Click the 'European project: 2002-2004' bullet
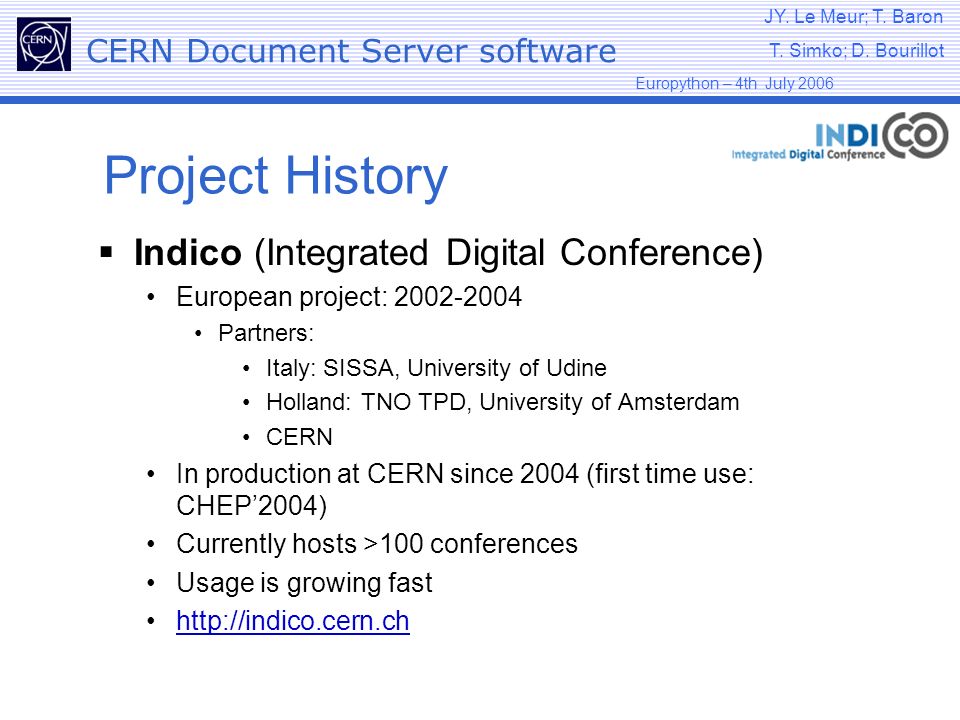Image resolution: width=960 pixels, height=720 pixels. (349, 297)
